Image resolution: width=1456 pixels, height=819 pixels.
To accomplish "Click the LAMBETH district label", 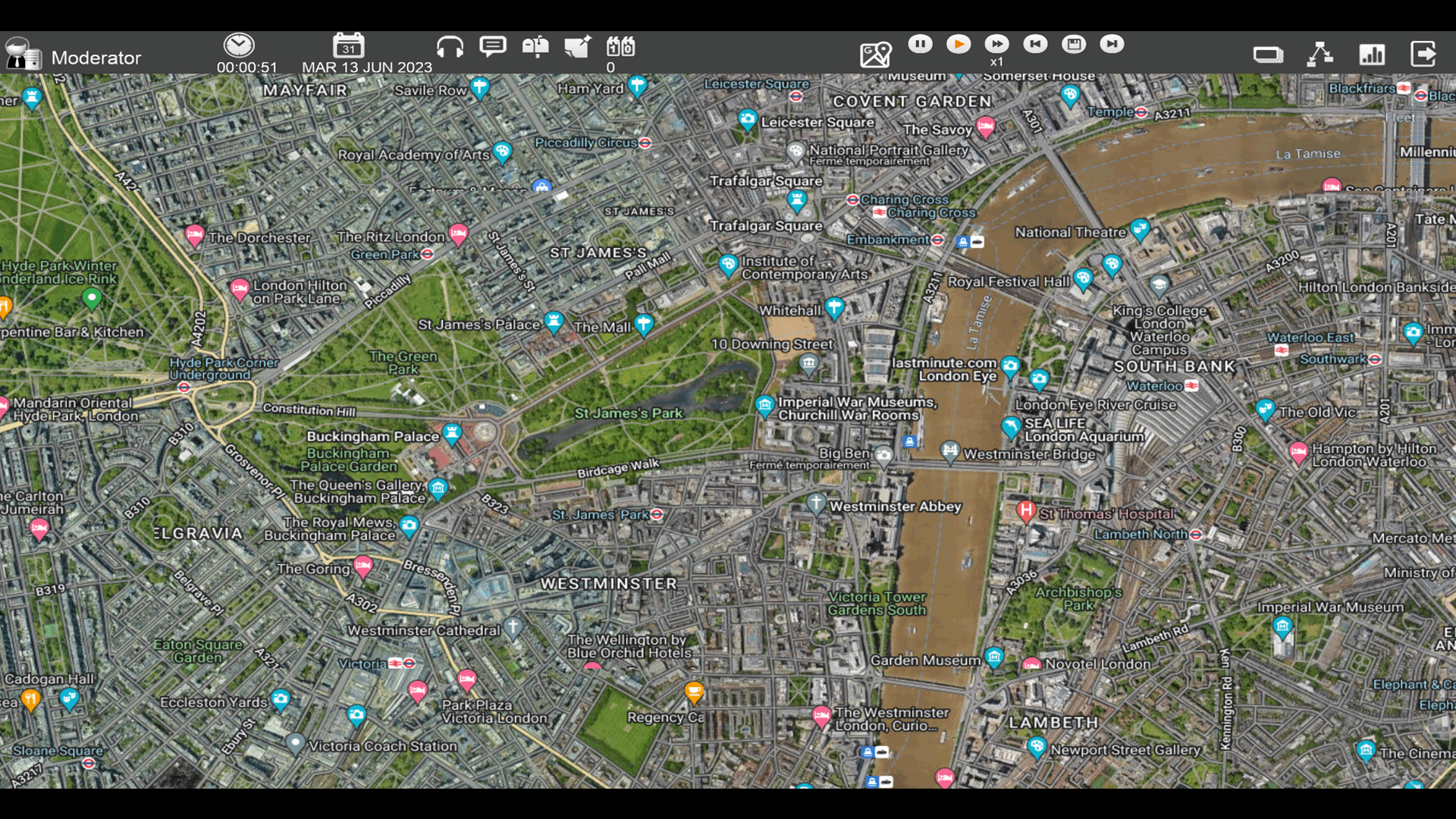I will (x=1053, y=723).
